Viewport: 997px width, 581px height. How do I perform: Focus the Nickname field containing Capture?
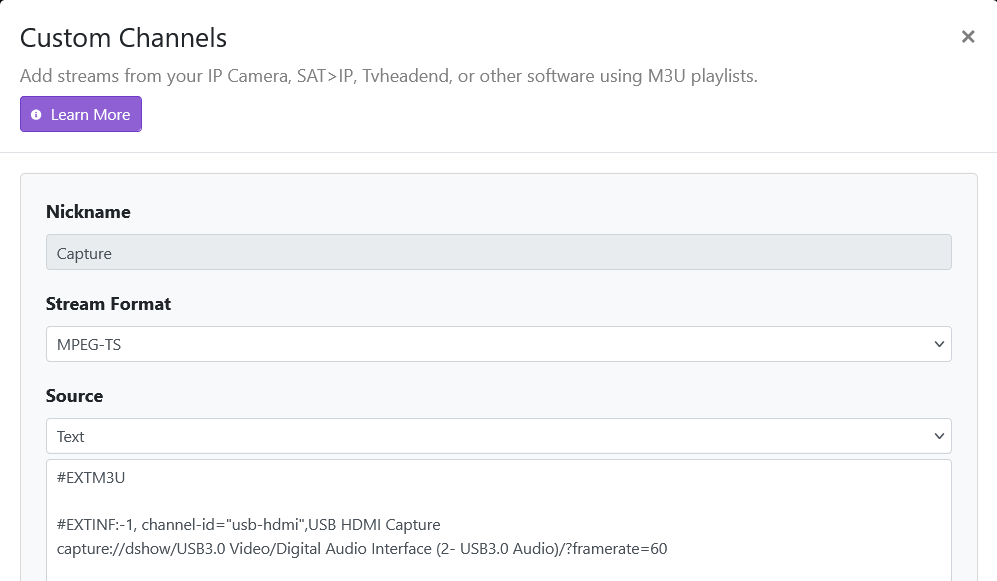point(498,252)
